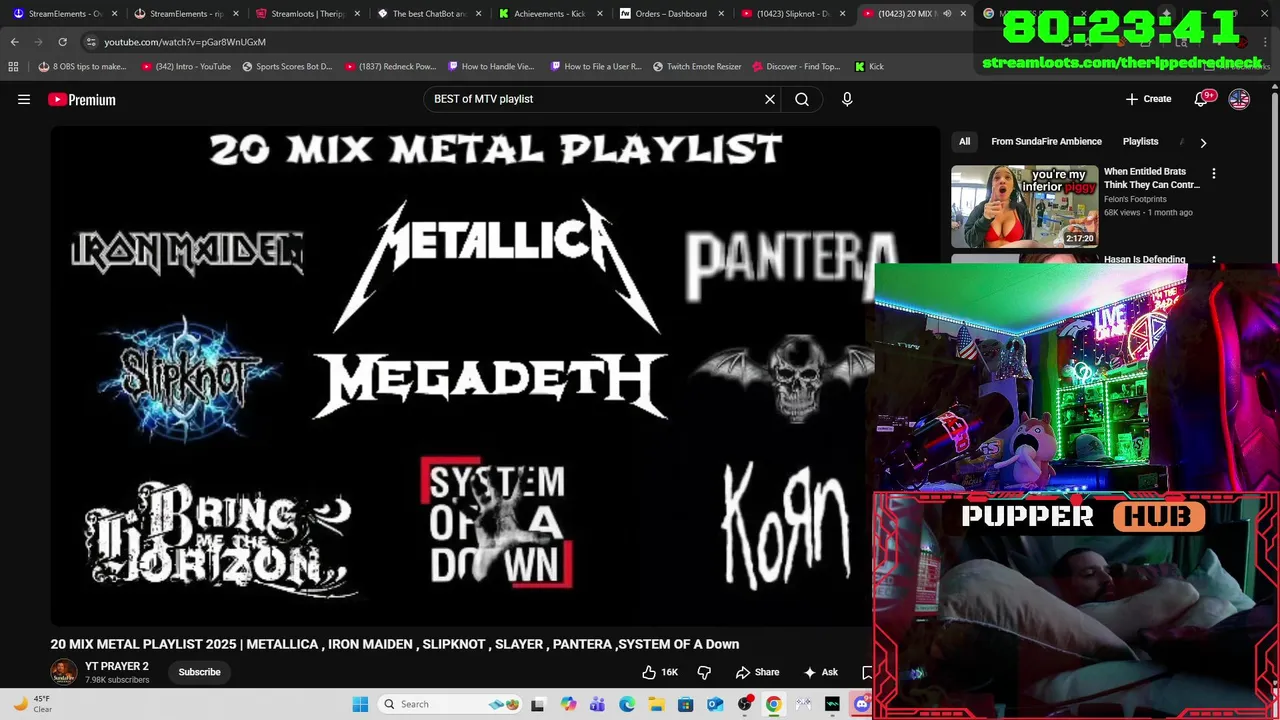Select the All filter chip
Image resolution: width=1280 pixels, height=720 pixels.
964,142
